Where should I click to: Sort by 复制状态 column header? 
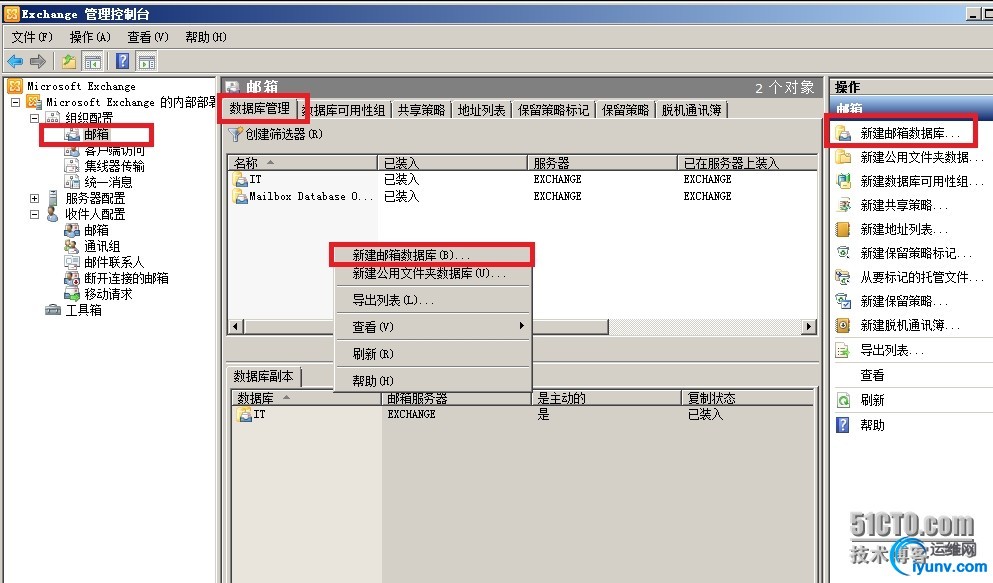748,398
